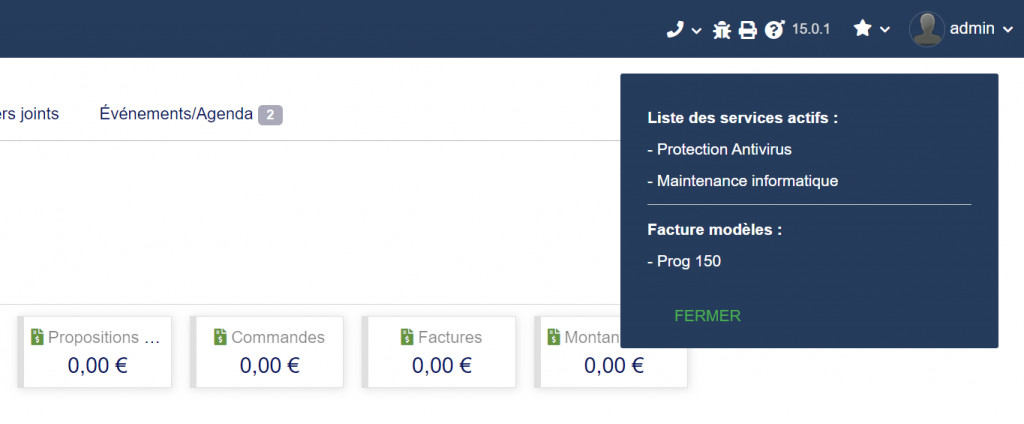
Task: Click the phone icon in top bar
Action: [675, 29]
